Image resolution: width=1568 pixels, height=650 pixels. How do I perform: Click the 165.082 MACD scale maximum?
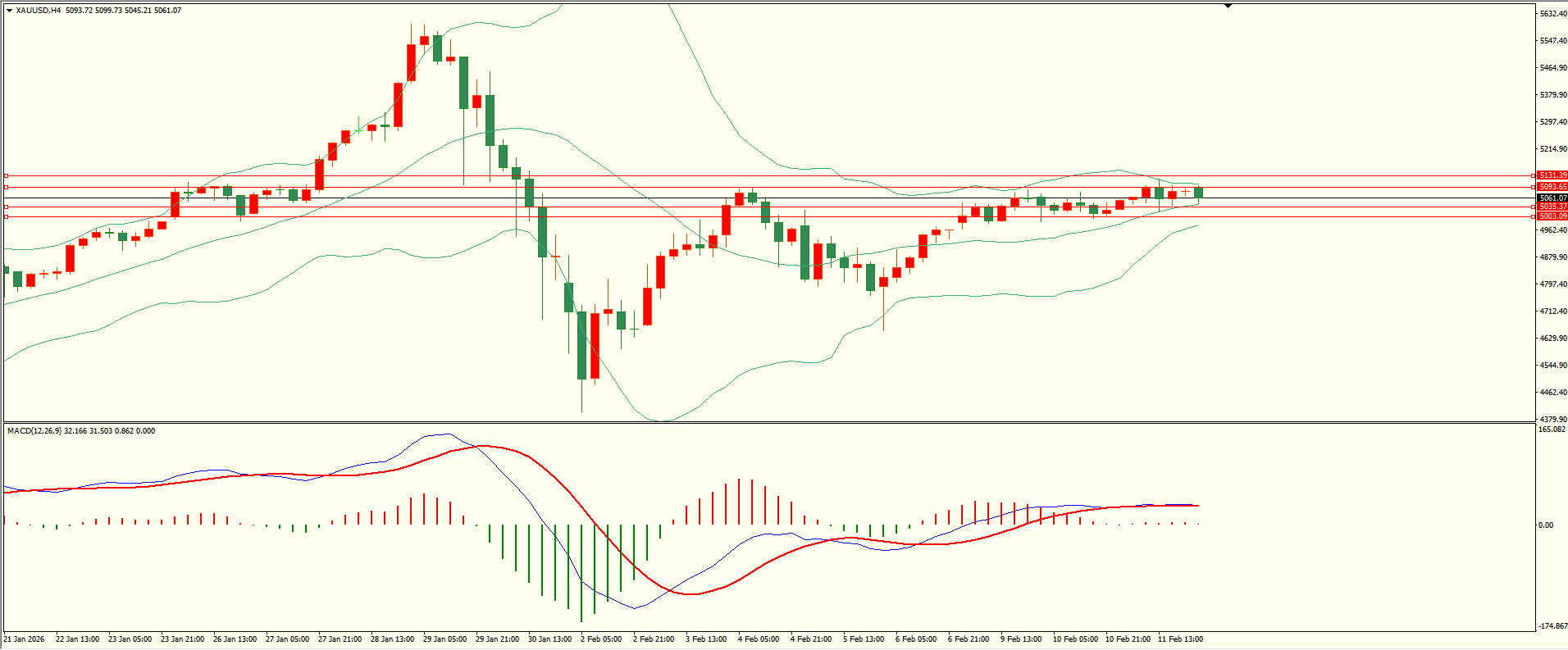(x=1552, y=430)
